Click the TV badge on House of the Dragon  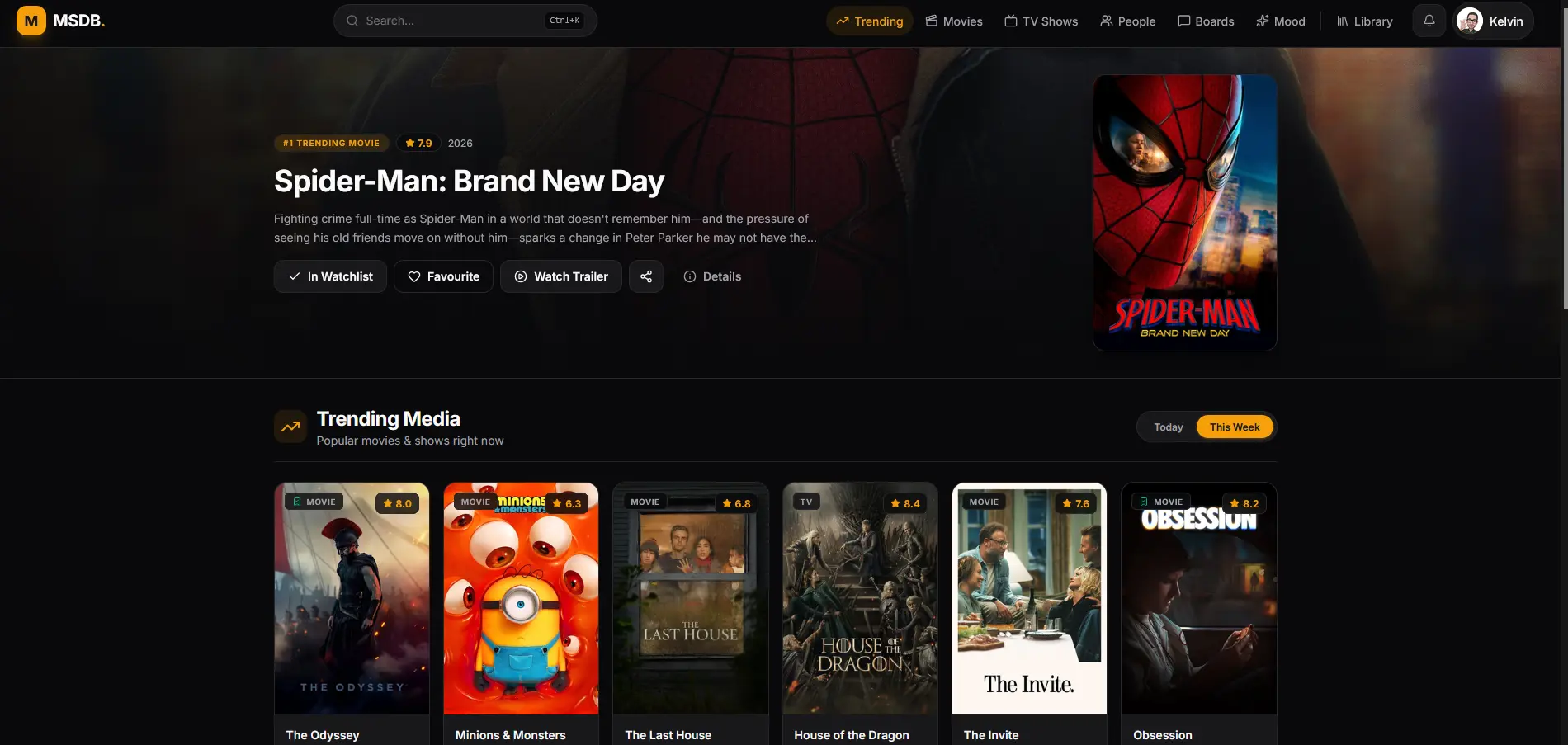(806, 502)
